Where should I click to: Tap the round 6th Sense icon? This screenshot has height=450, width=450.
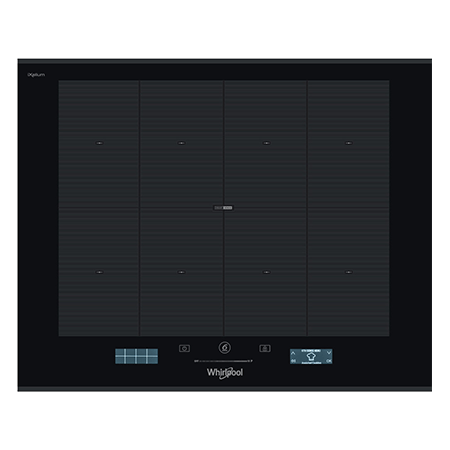point(225,348)
